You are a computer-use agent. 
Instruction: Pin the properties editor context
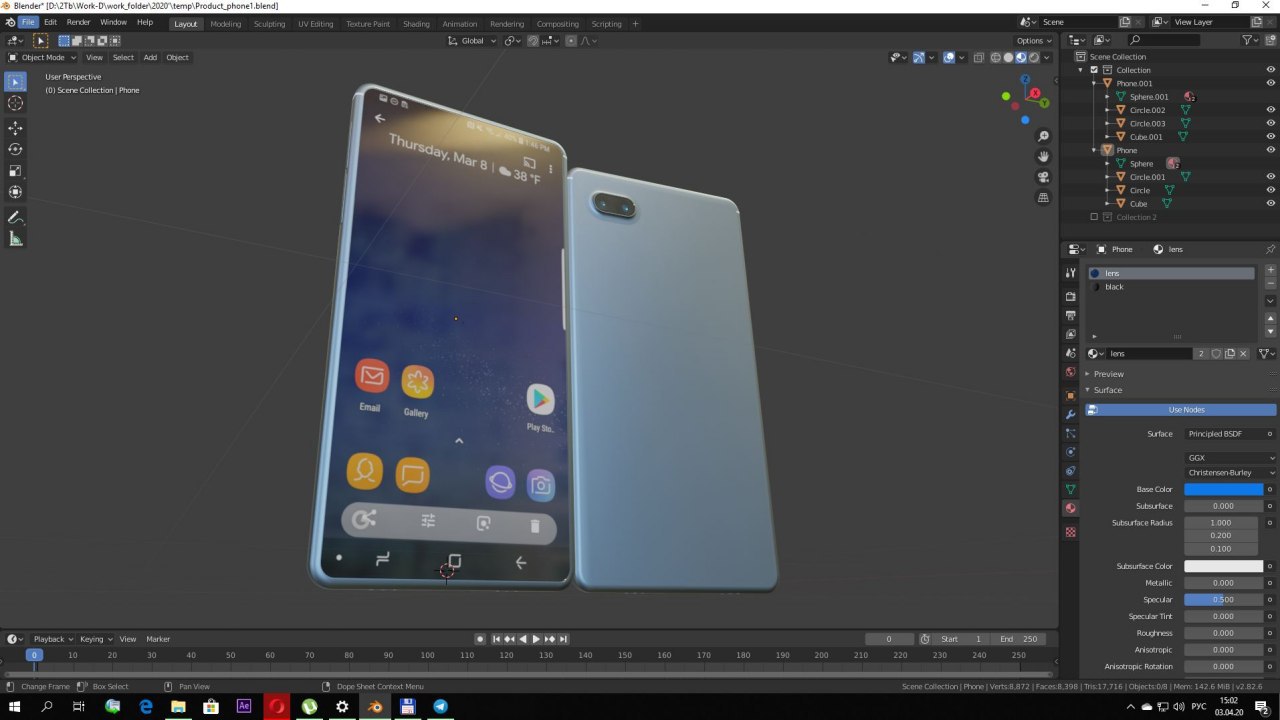coord(1271,249)
